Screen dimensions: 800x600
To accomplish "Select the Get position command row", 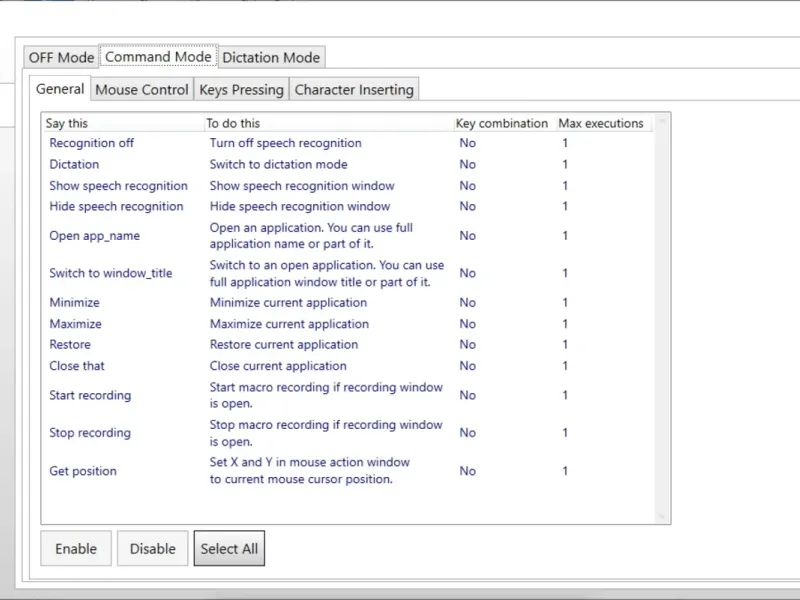I will tap(83, 471).
